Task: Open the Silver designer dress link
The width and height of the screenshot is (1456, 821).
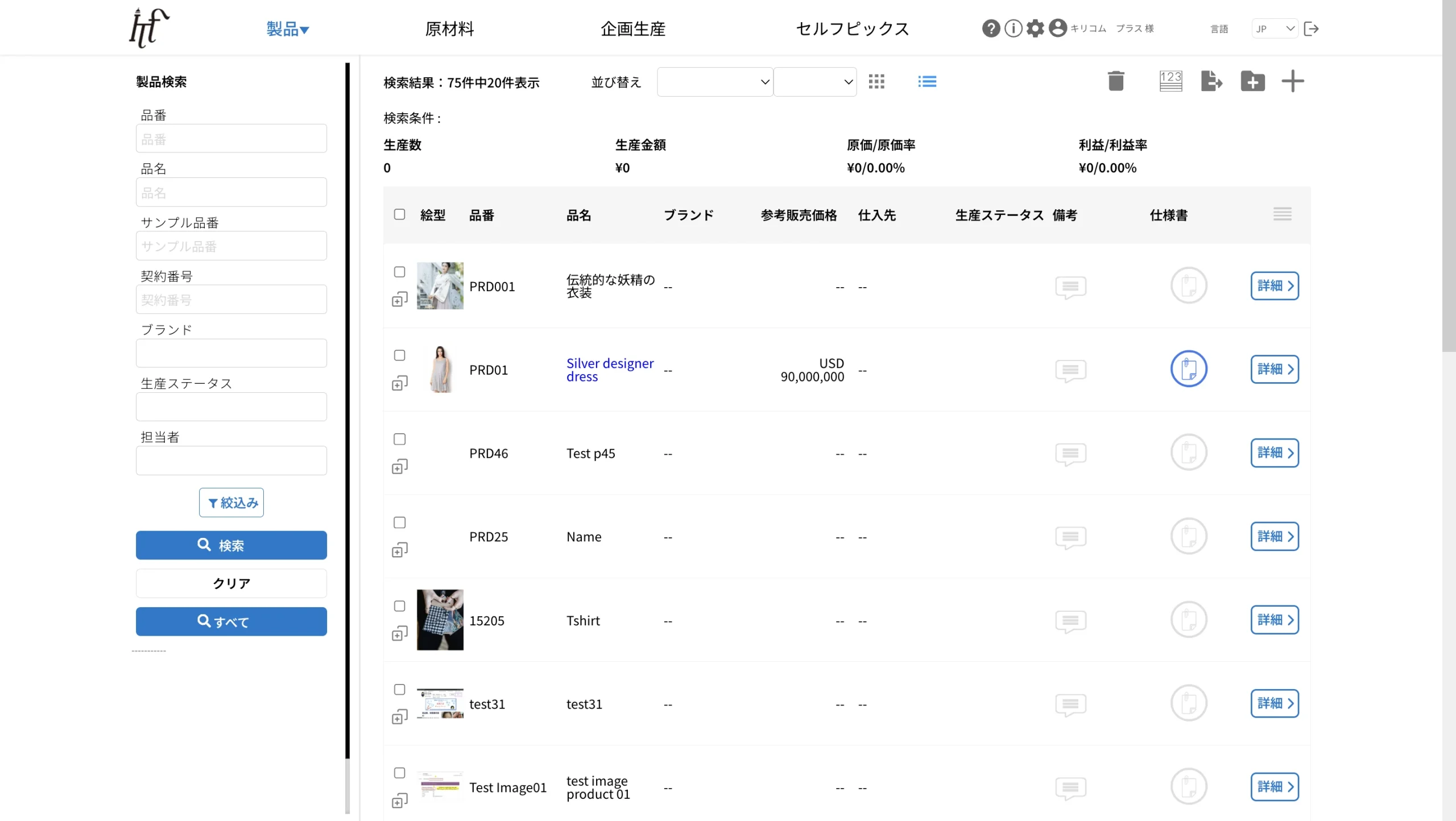Action: (610, 370)
